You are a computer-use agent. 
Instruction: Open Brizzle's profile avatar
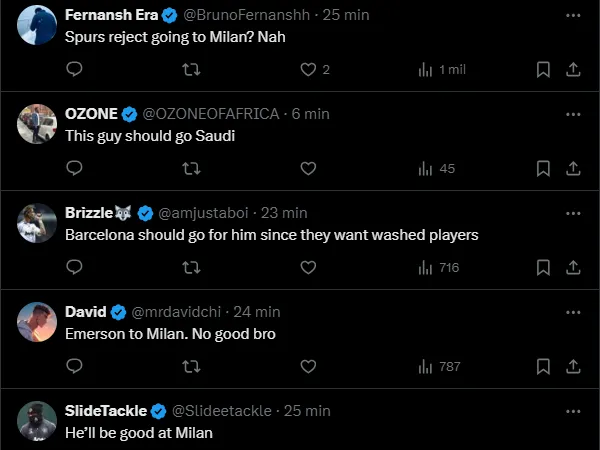tap(37, 223)
